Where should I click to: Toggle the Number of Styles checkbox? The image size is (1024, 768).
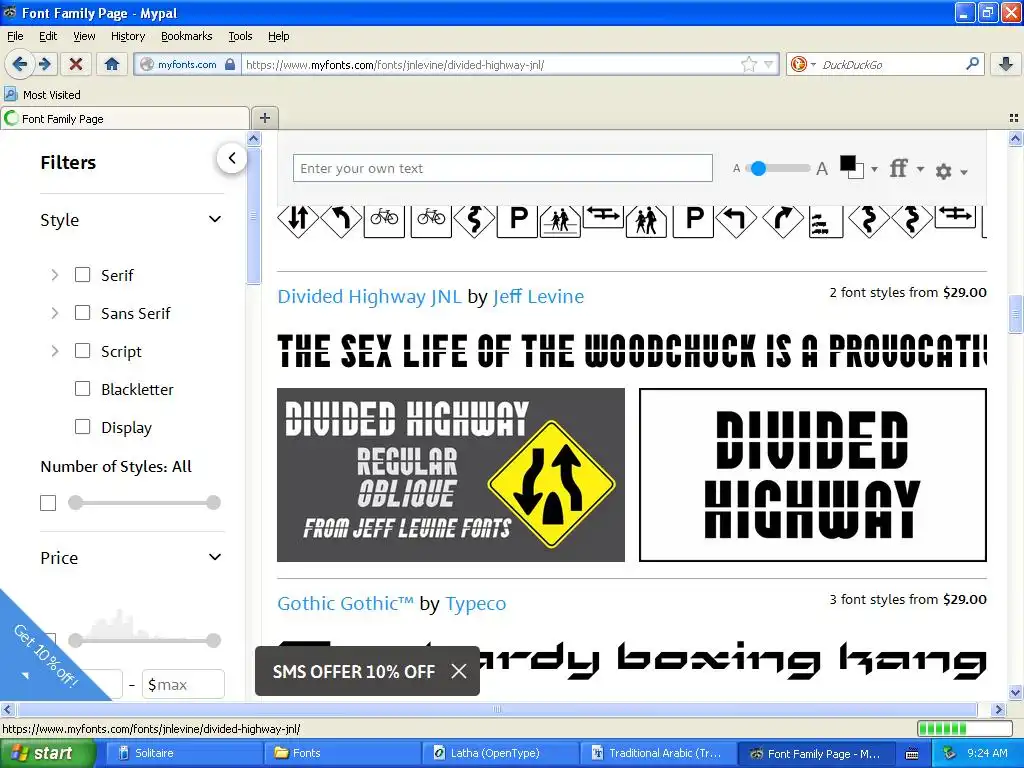48,503
